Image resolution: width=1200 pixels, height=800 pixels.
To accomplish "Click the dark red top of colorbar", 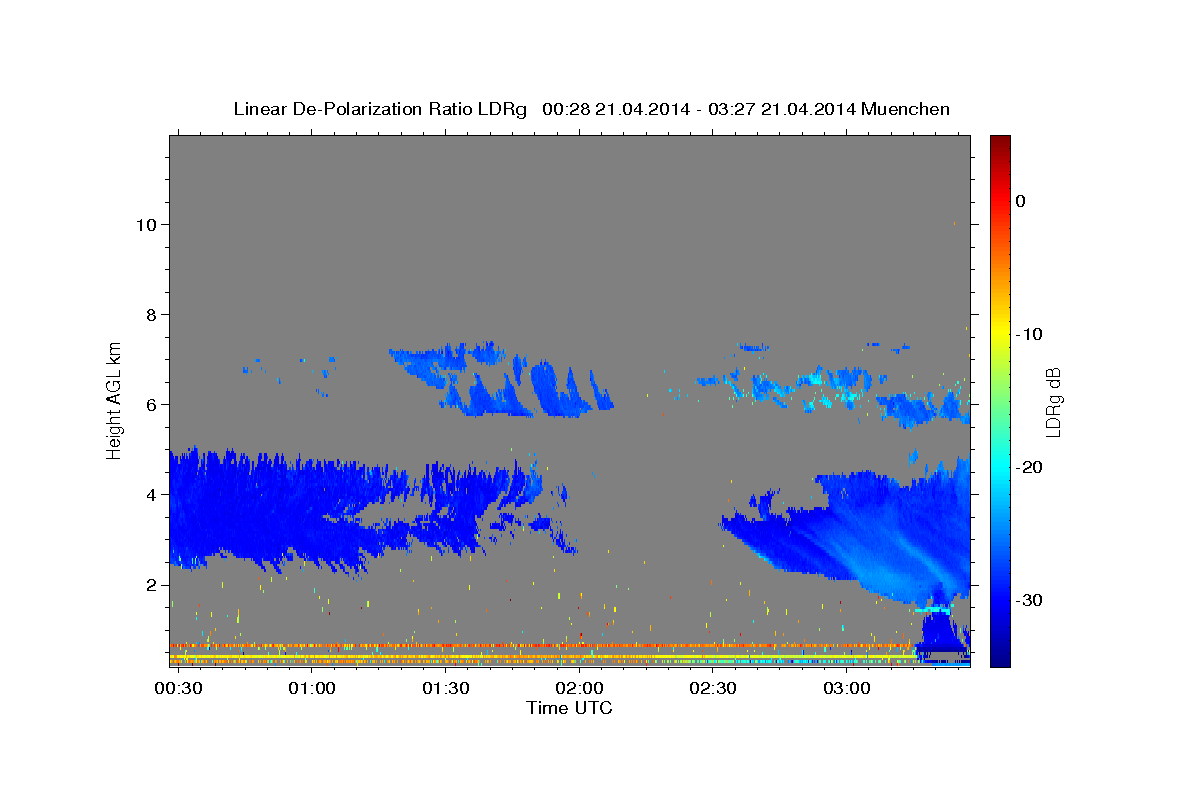I will (x=1000, y=142).
